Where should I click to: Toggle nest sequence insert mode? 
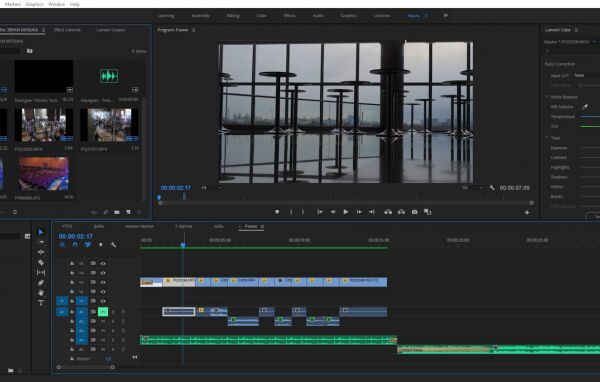coord(62,245)
